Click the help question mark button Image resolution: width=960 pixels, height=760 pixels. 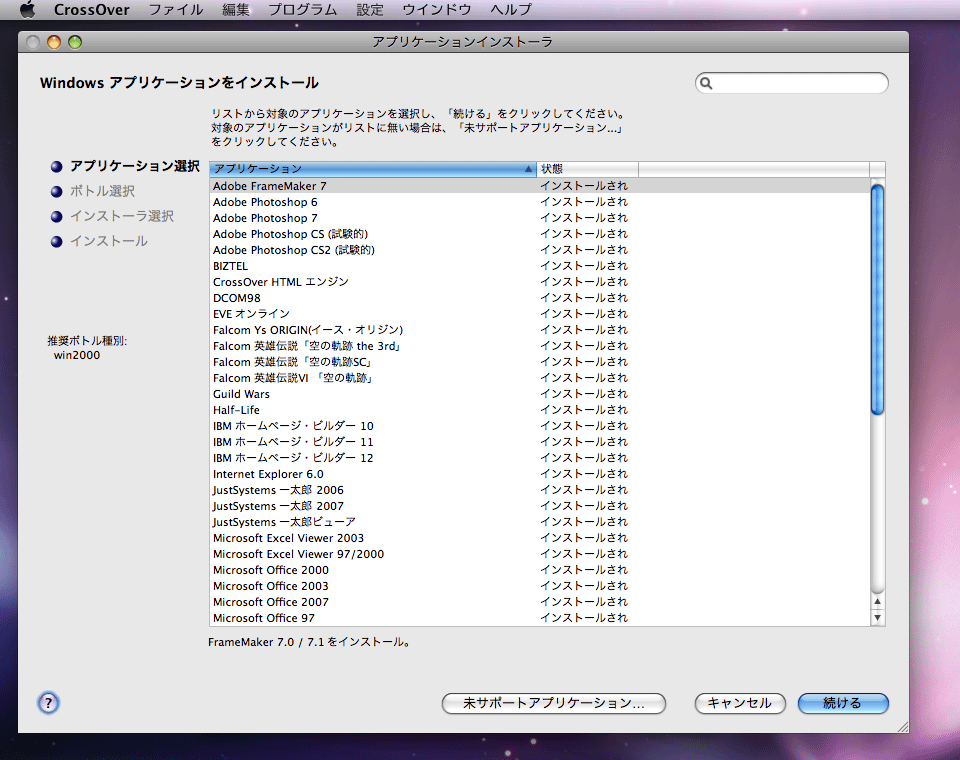coord(48,702)
